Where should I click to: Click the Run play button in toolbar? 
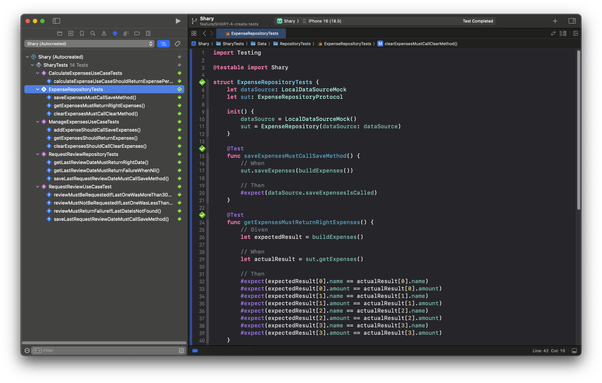tap(178, 21)
